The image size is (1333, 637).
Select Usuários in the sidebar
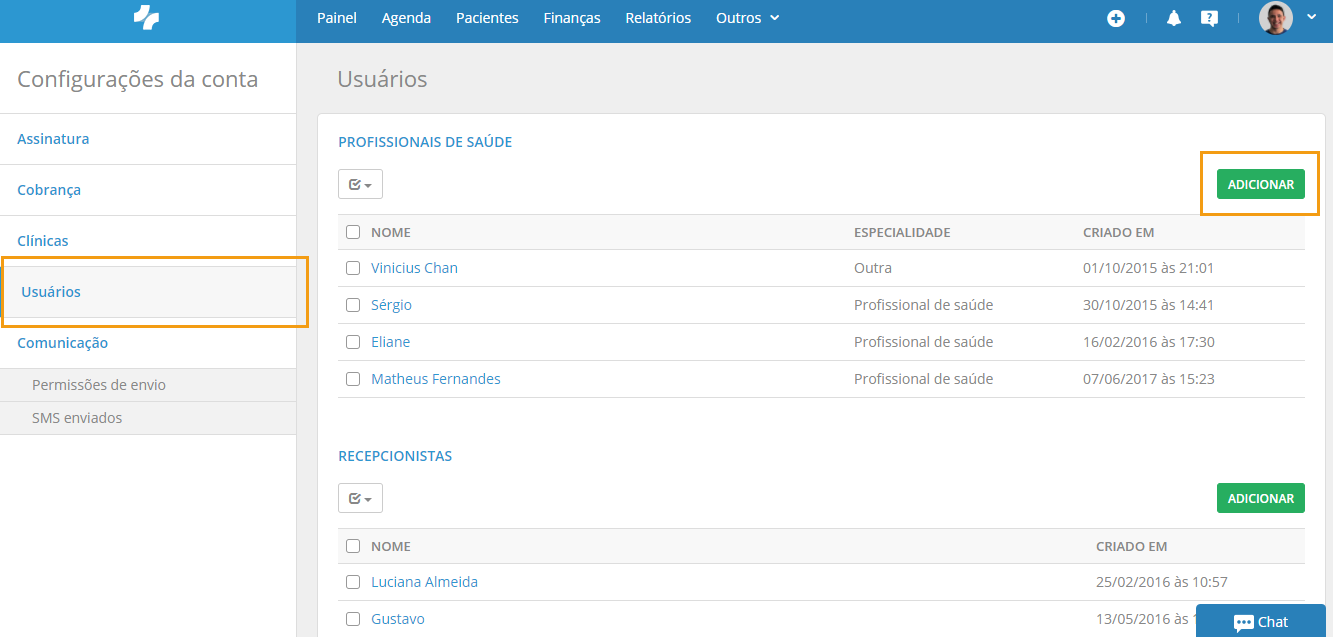pyautogui.click(x=150, y=292)
